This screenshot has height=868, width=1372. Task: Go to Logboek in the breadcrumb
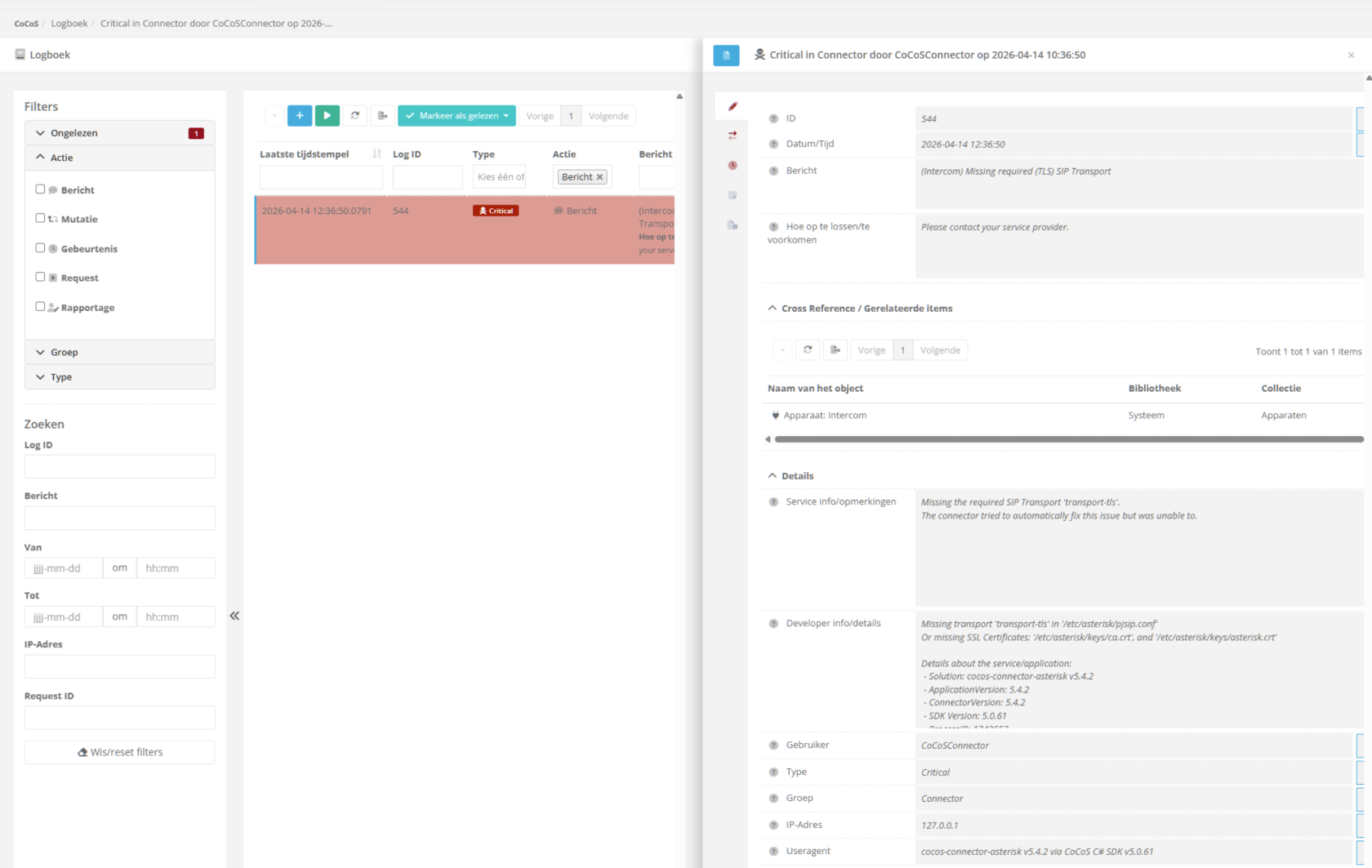69,24
